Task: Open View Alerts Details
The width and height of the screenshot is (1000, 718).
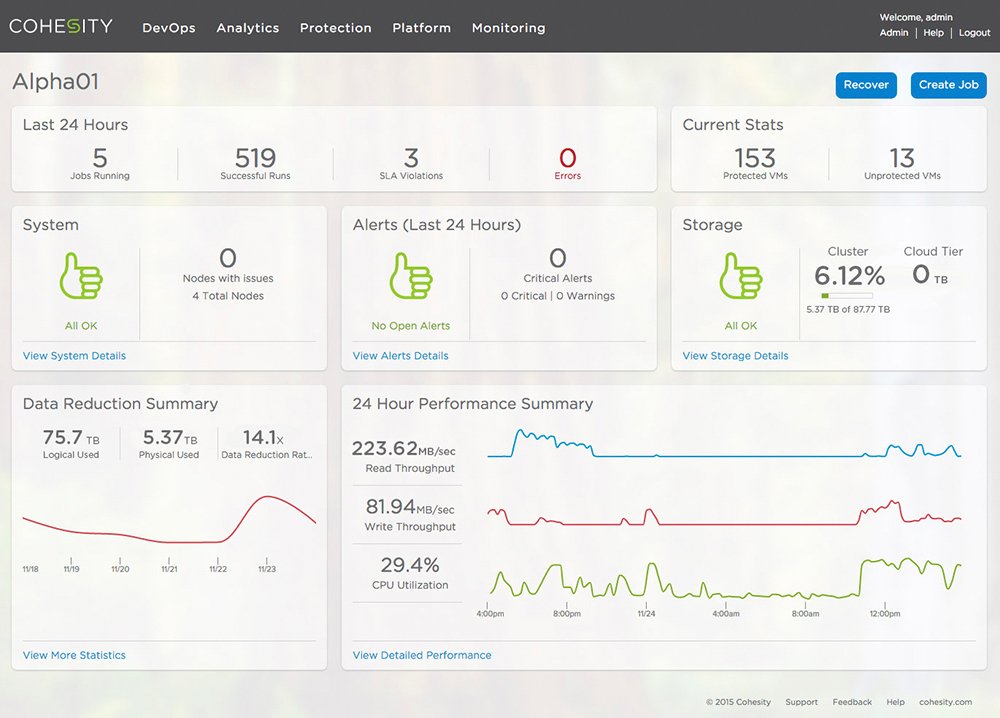Action: point(402,355)
